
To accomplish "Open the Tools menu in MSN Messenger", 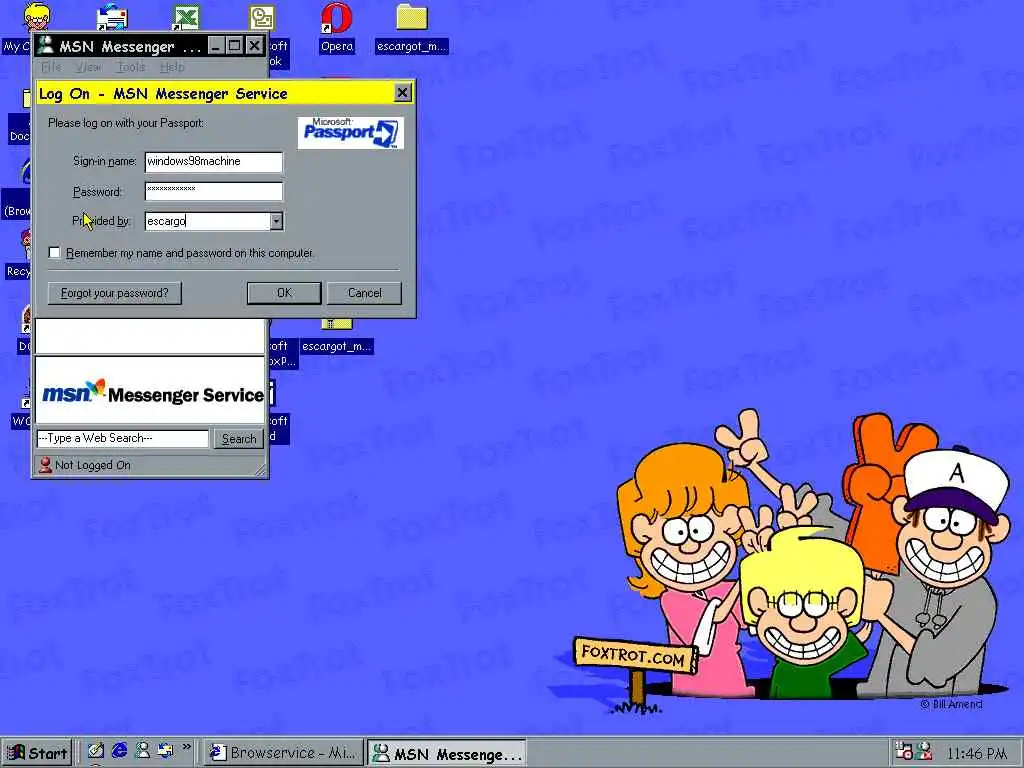I will pyautogui.click(x=131, y=67).
